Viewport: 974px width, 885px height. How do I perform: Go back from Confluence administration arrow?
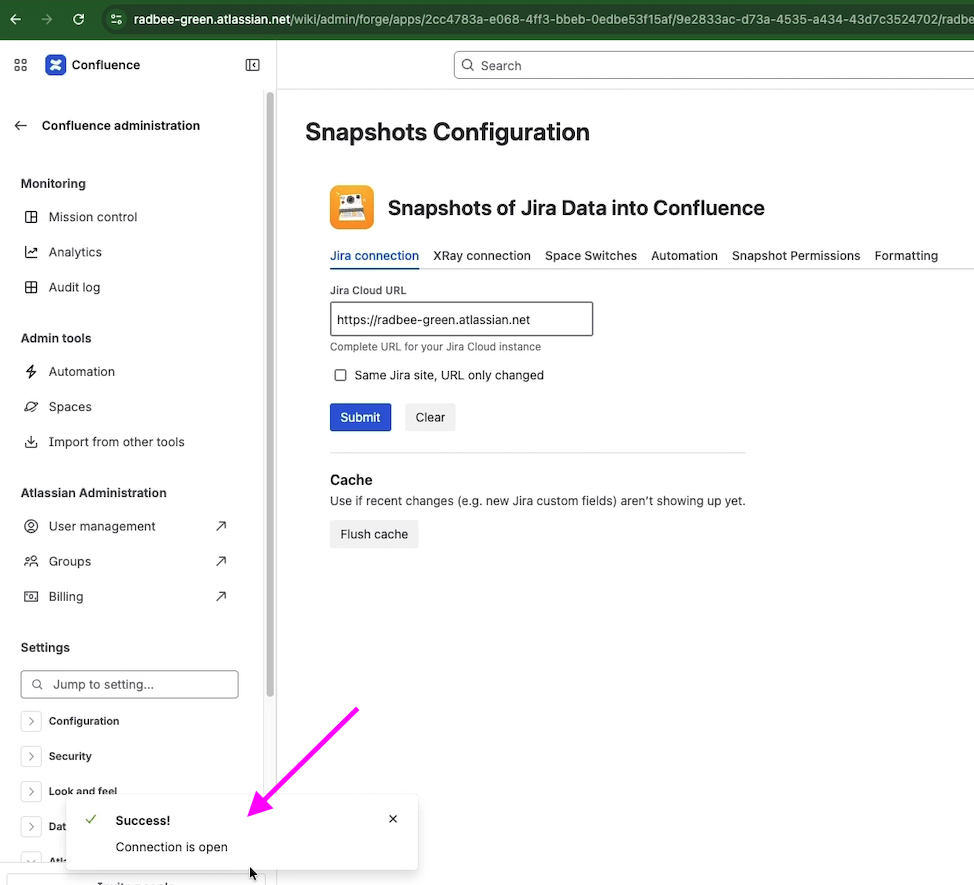20,125
